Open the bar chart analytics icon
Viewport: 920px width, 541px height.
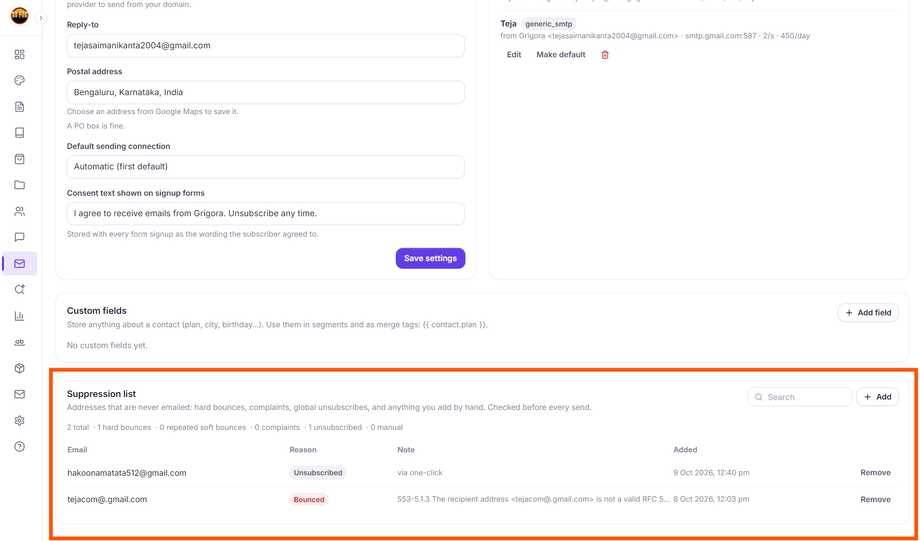[19, 316]
